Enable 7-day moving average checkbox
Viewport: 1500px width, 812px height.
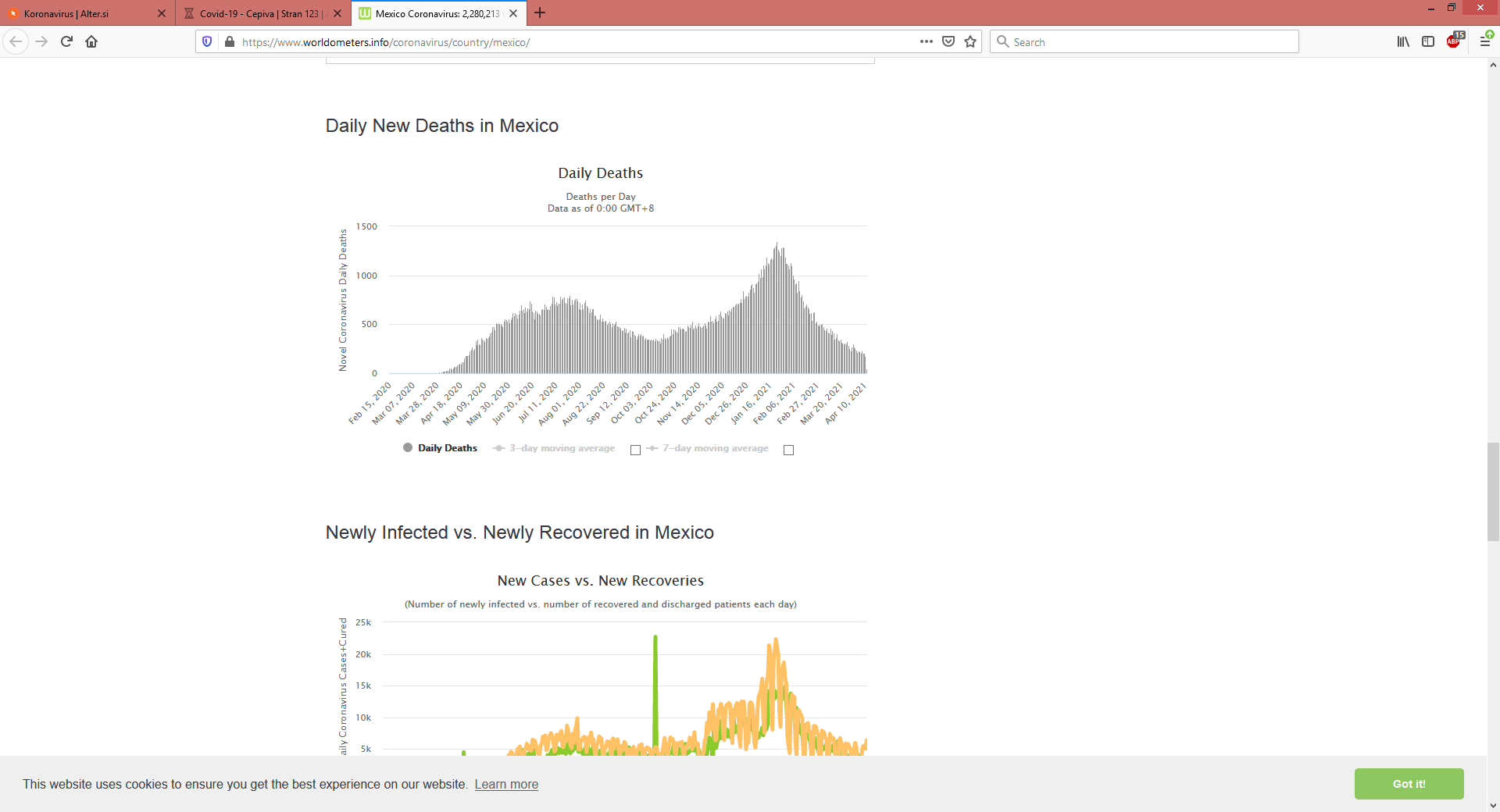click(788, 450)
